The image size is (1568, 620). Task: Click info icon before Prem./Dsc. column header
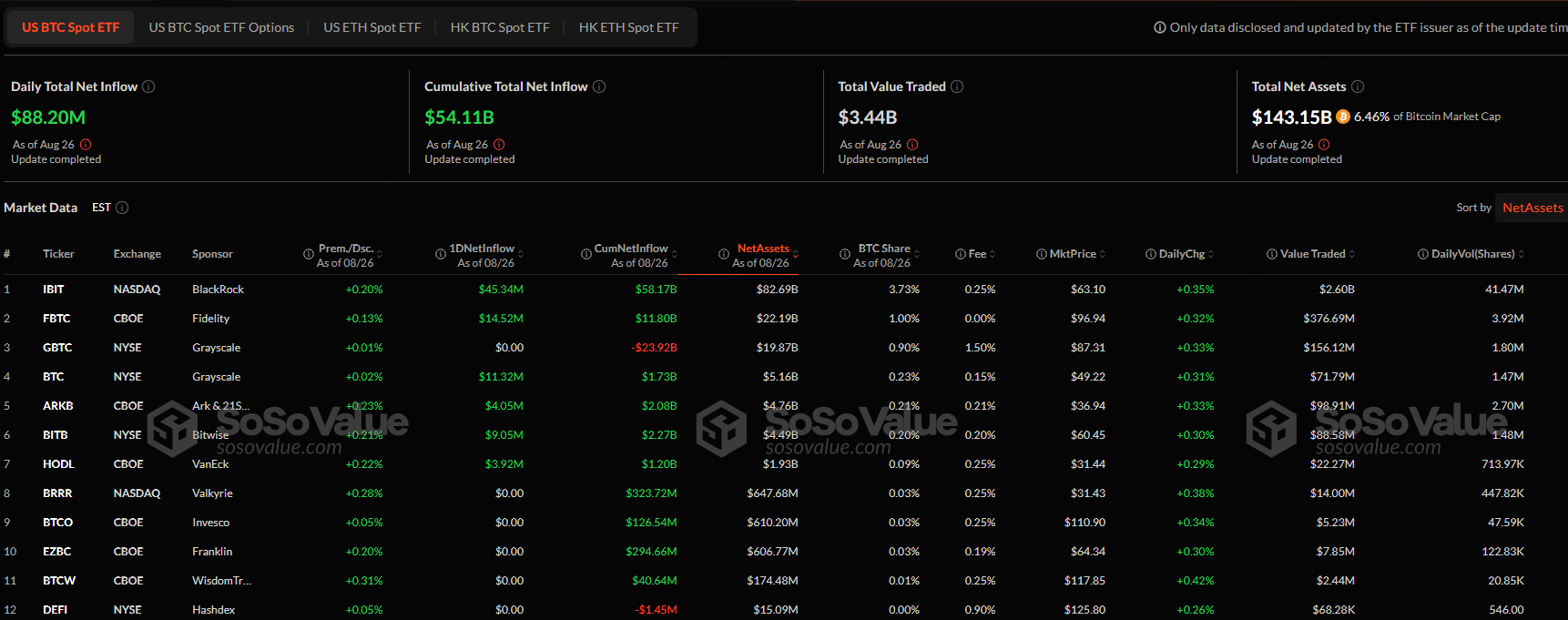[309, 254]
